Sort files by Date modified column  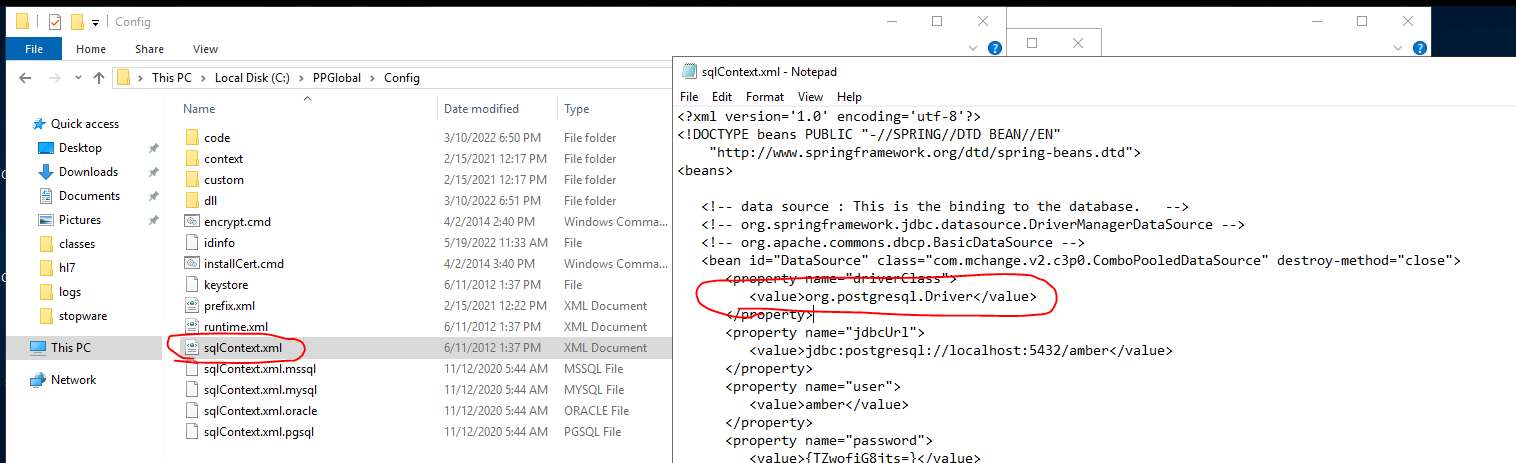point(481,108)
